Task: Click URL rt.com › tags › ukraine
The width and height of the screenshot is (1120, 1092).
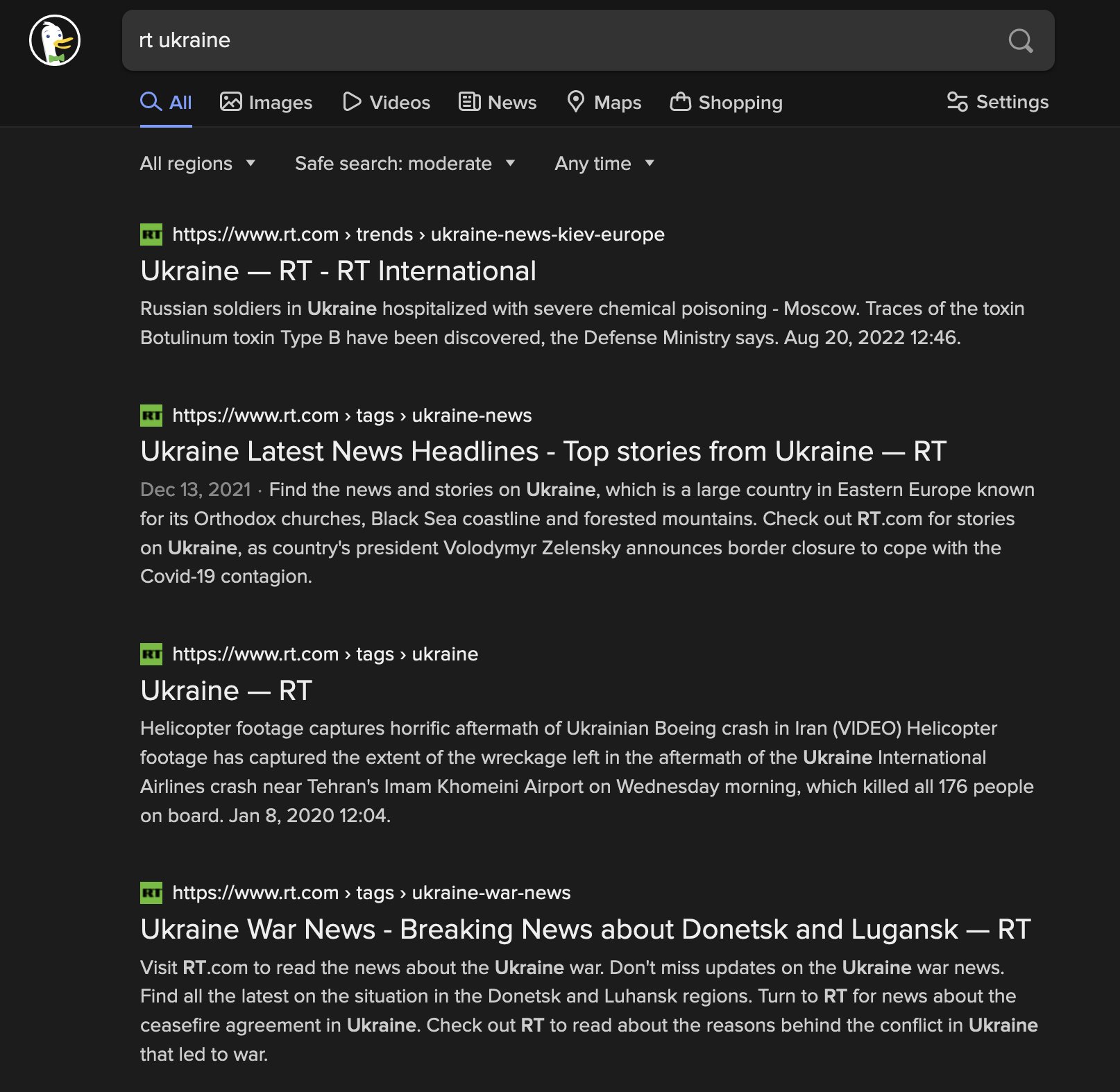Action: click(x=325, y=654)
